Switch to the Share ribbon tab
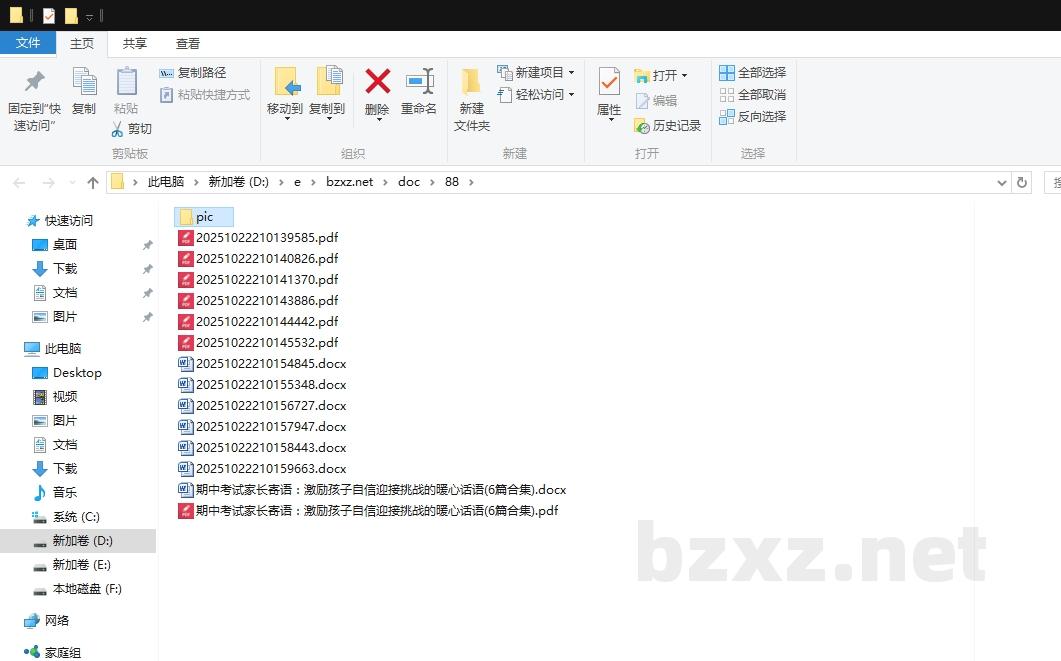Image resolution: width=1061 pixels, height=661 pixels. [135, 44]
